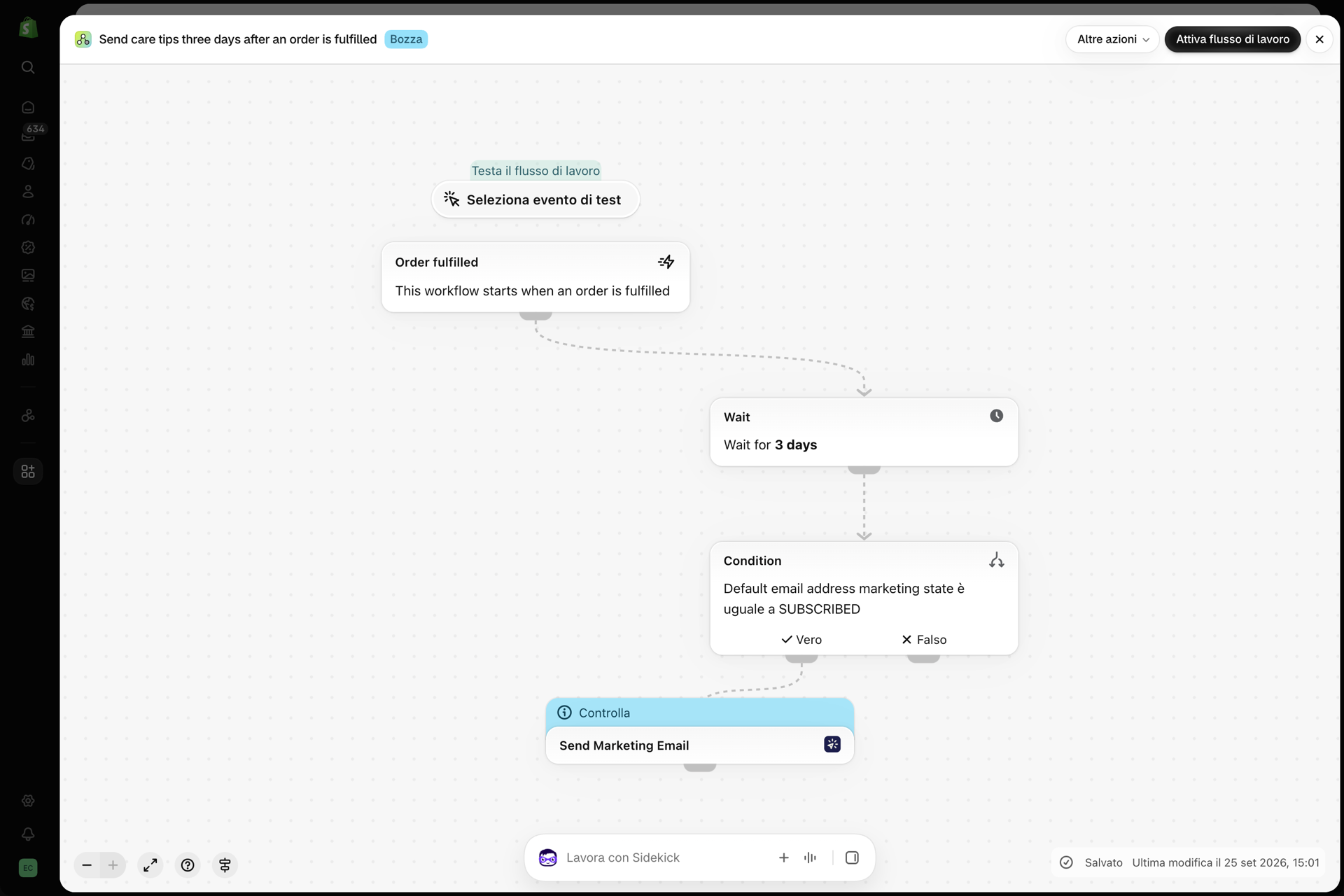Viewport: 1344px width, 896px height.
Task: Click the clock icon on the Wait card
Action: (996, 416)
